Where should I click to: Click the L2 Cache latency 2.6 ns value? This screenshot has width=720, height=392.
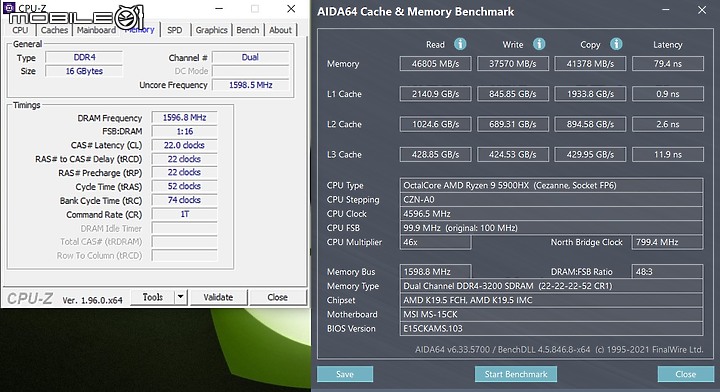pyautogui.click(x=668, y=124)
